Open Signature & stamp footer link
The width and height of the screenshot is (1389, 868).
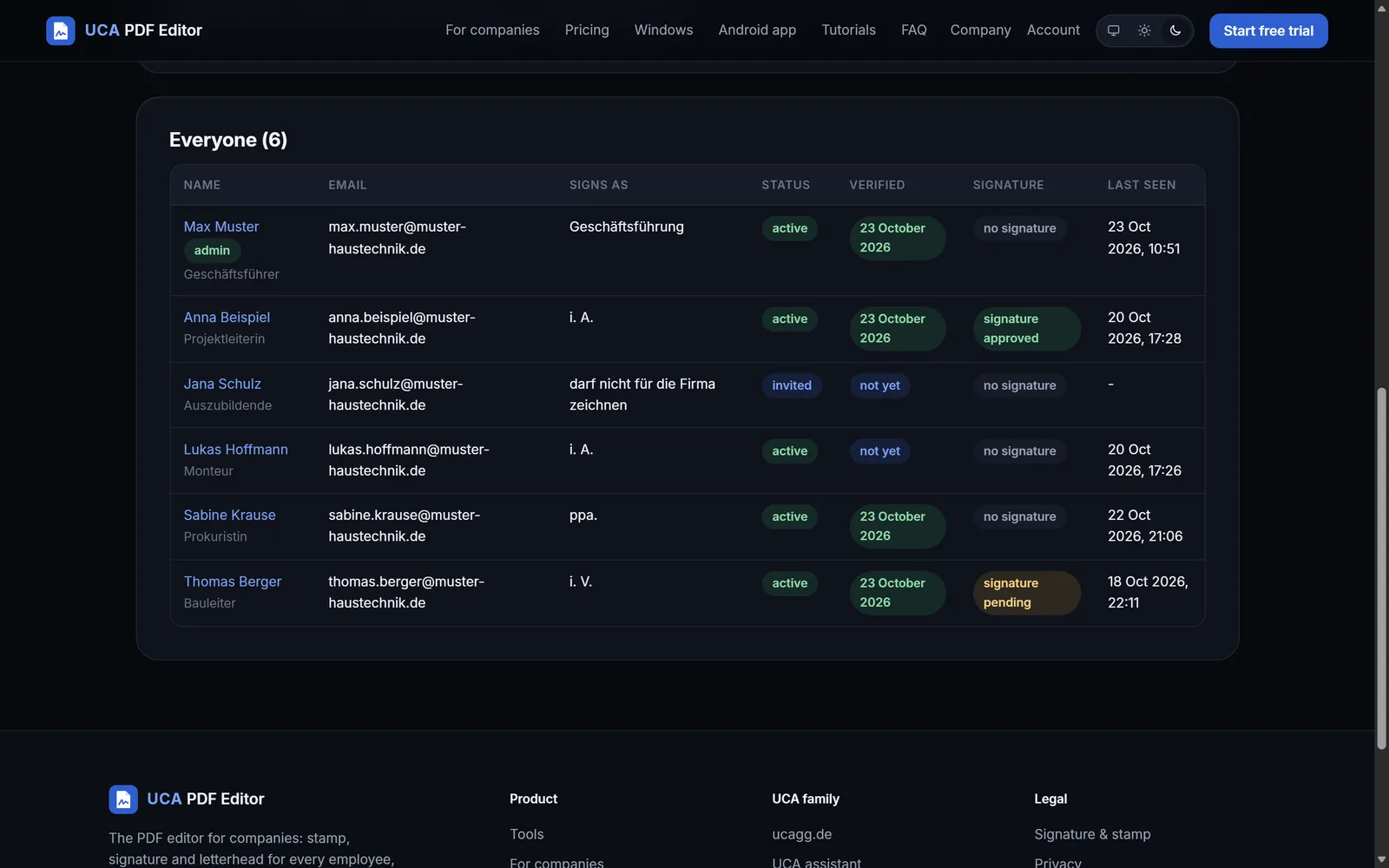pos(1092,834)
